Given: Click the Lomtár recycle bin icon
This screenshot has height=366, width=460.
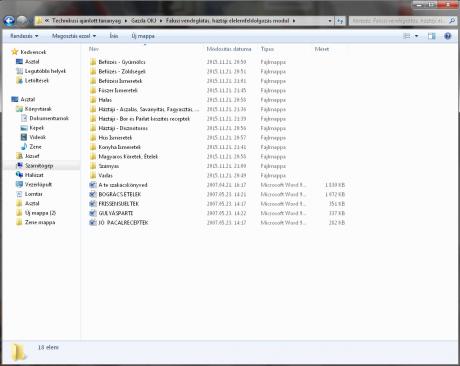Looking at the screenshot, I should 19,194.
